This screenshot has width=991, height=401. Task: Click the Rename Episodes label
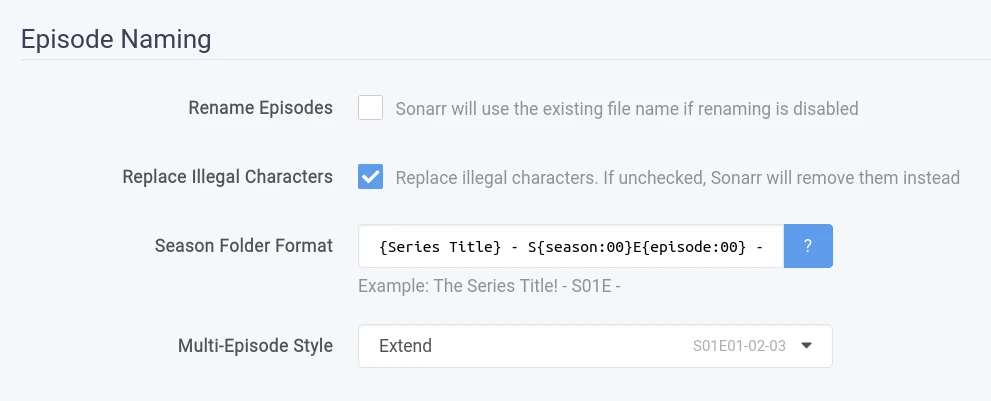[260, 108]
